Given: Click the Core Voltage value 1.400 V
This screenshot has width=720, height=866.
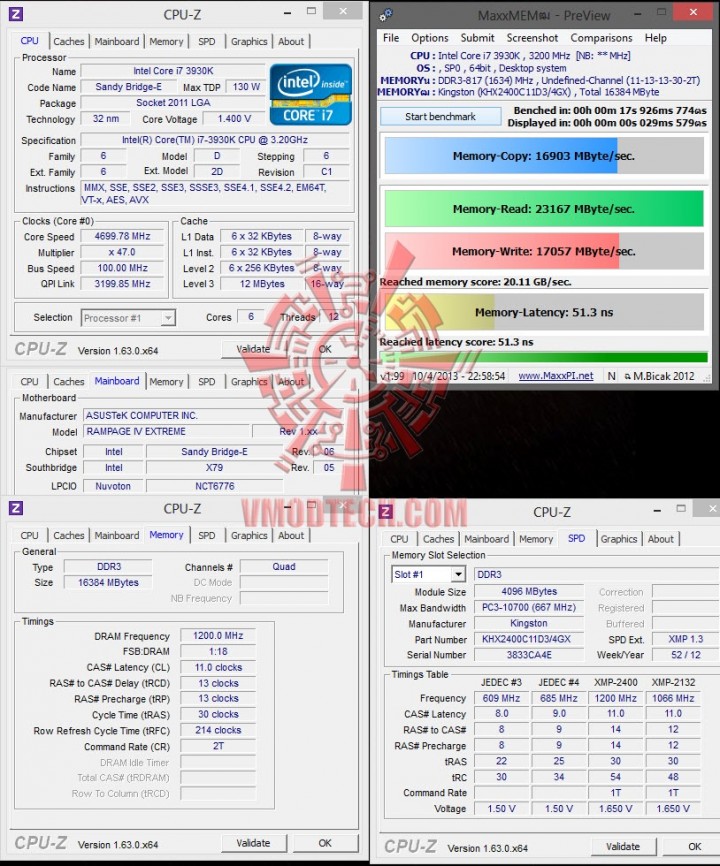Looking at the screenshot, I should coord(234,119).
